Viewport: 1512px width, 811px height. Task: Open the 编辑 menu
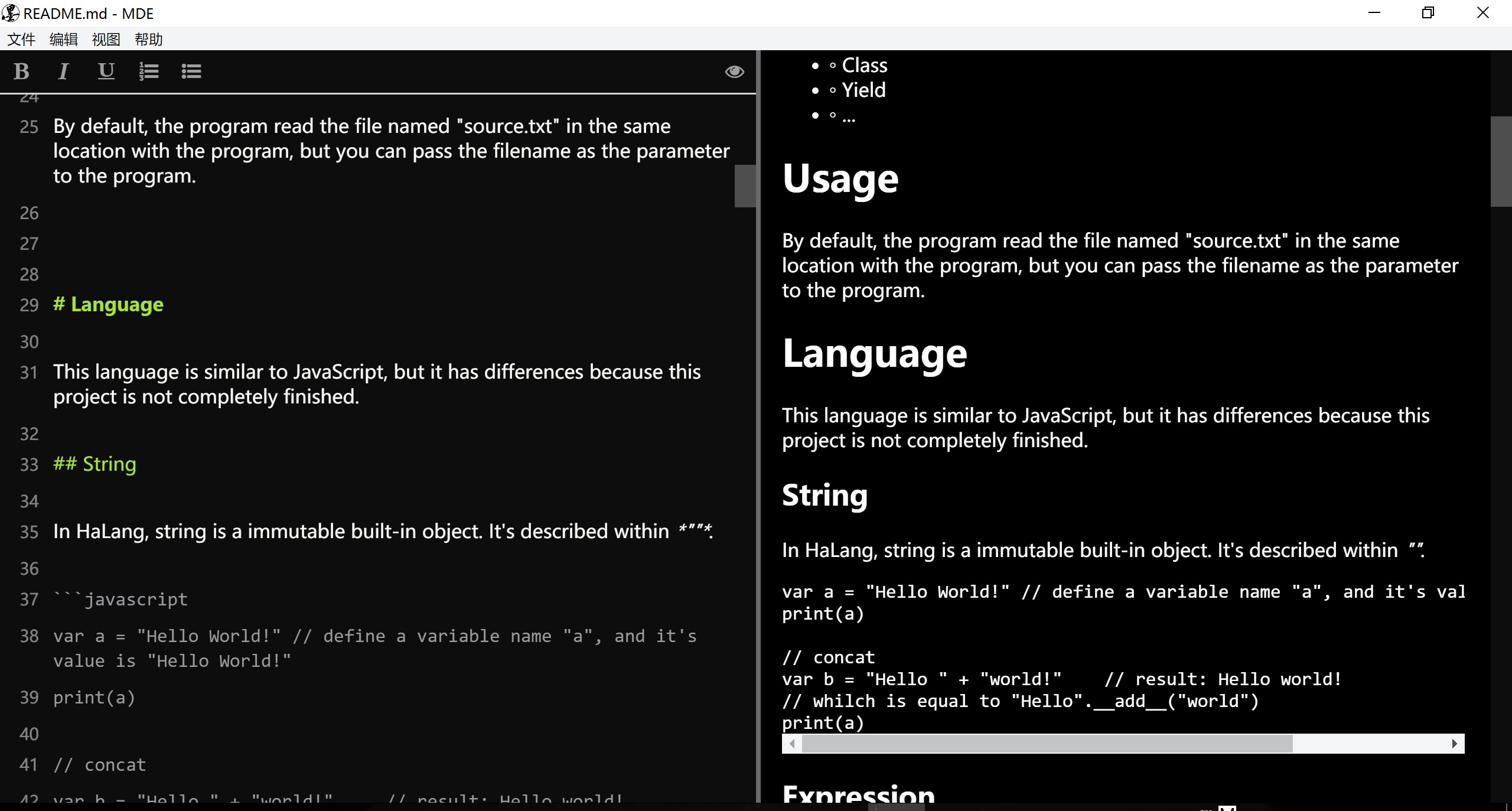tap(64, 40)
